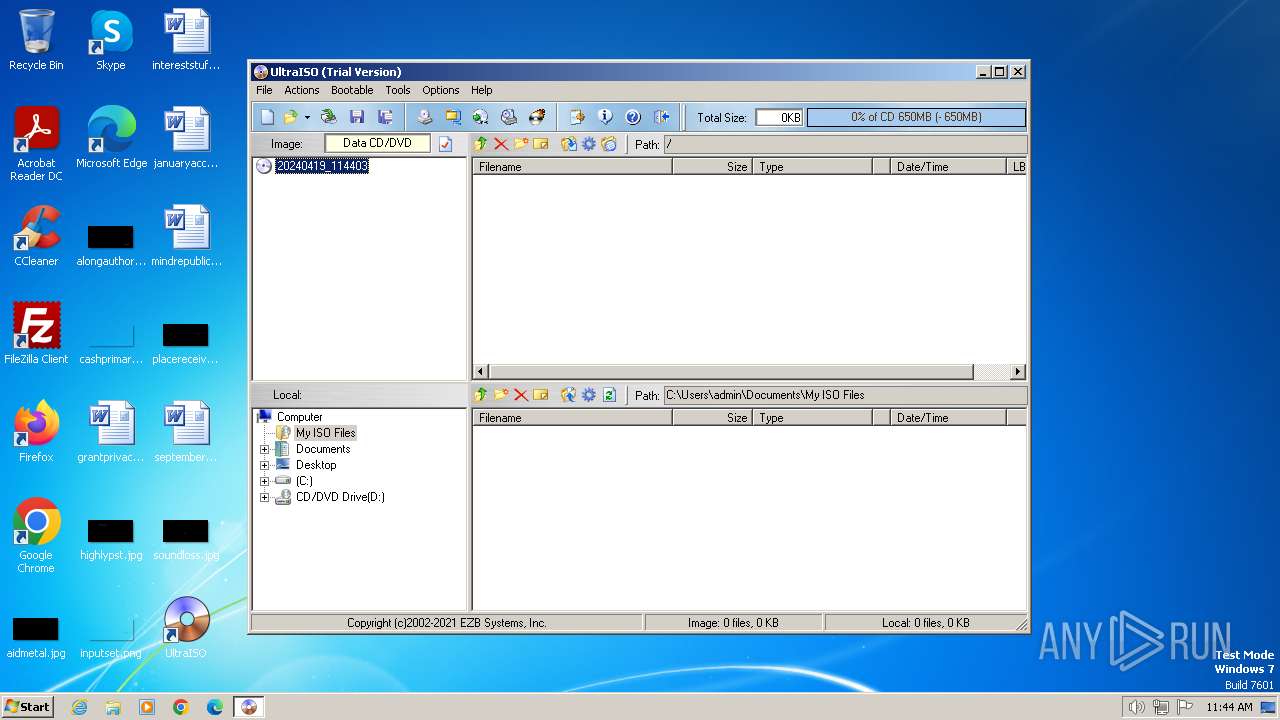The image size is (1280, 720).
Task: Click the Make CD/DVD Image drive icon
Action: point(424,117)
